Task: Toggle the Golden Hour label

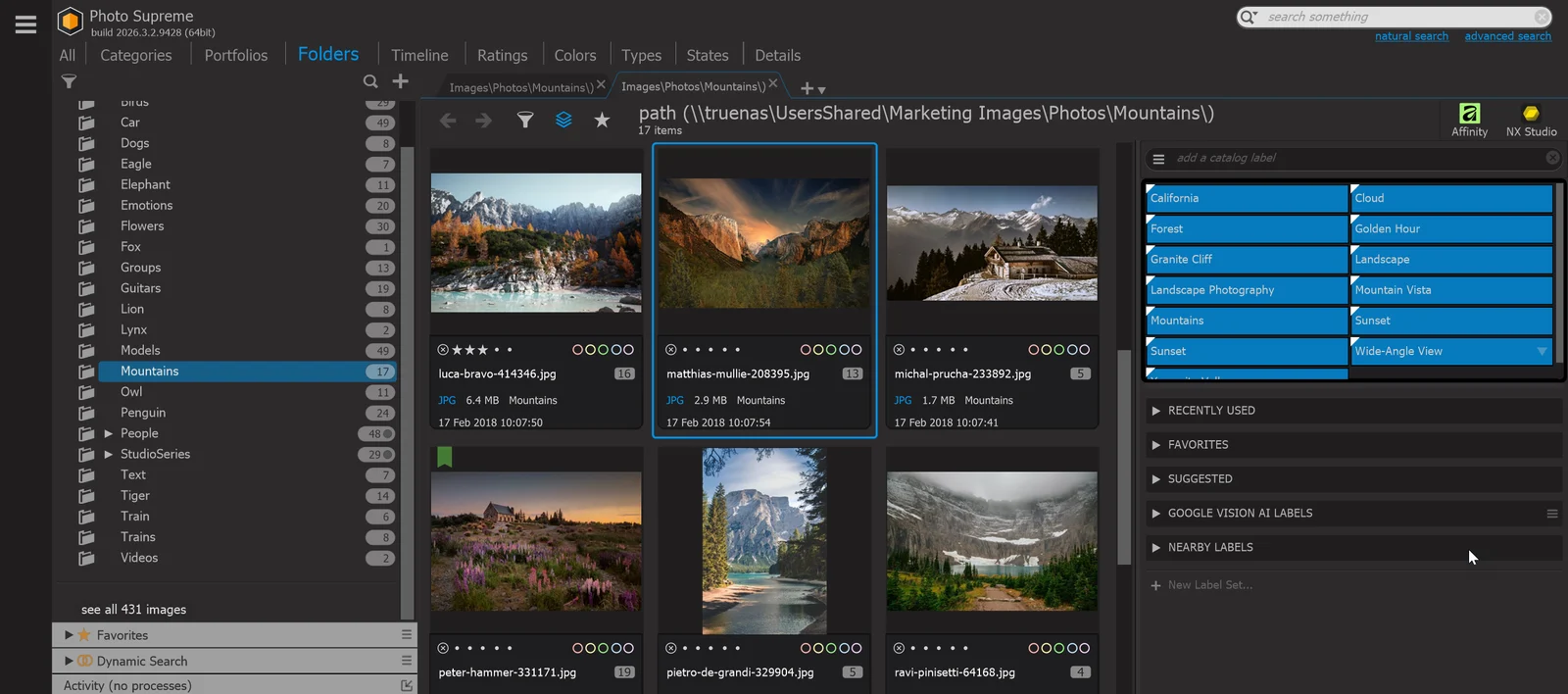Action: click(x=1451, y=228)
